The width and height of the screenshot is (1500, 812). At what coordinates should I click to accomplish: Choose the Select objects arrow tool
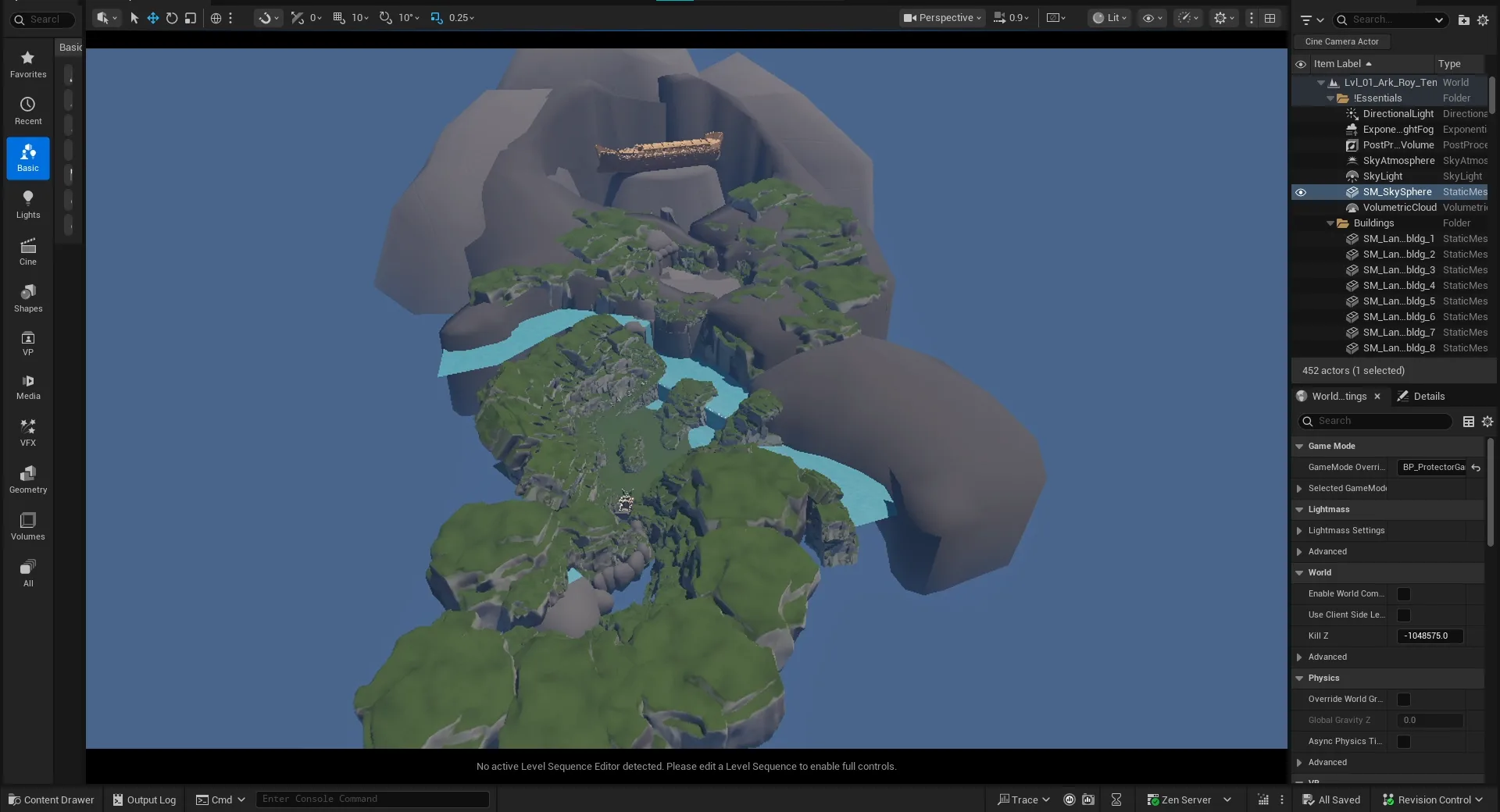click(x=134, y=18)
